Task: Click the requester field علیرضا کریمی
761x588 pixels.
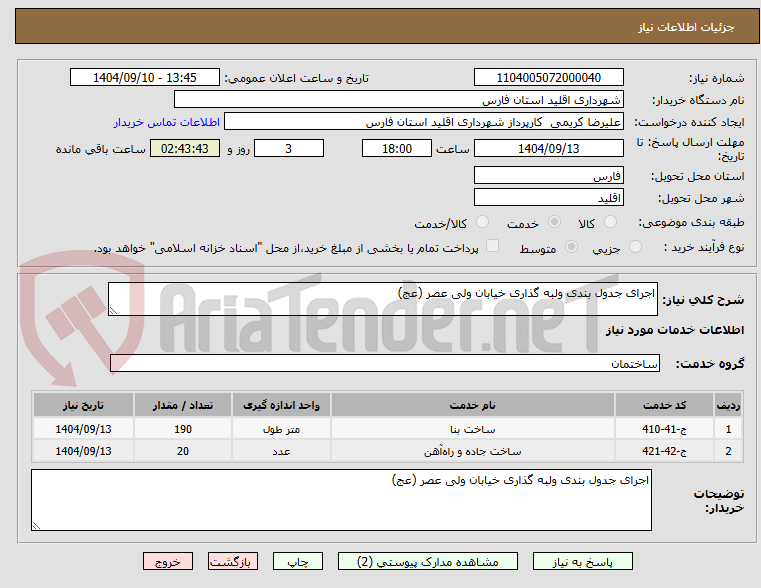Action: coord(424,121)
